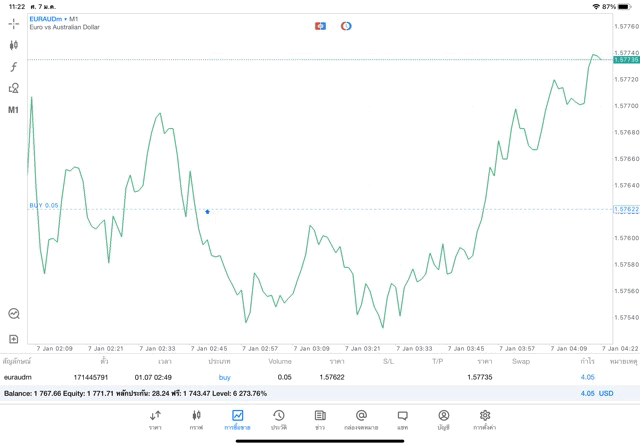Tap the blue trade entry arrow marker
This screenshot has height=447, width=640.
tap(207, 211)
